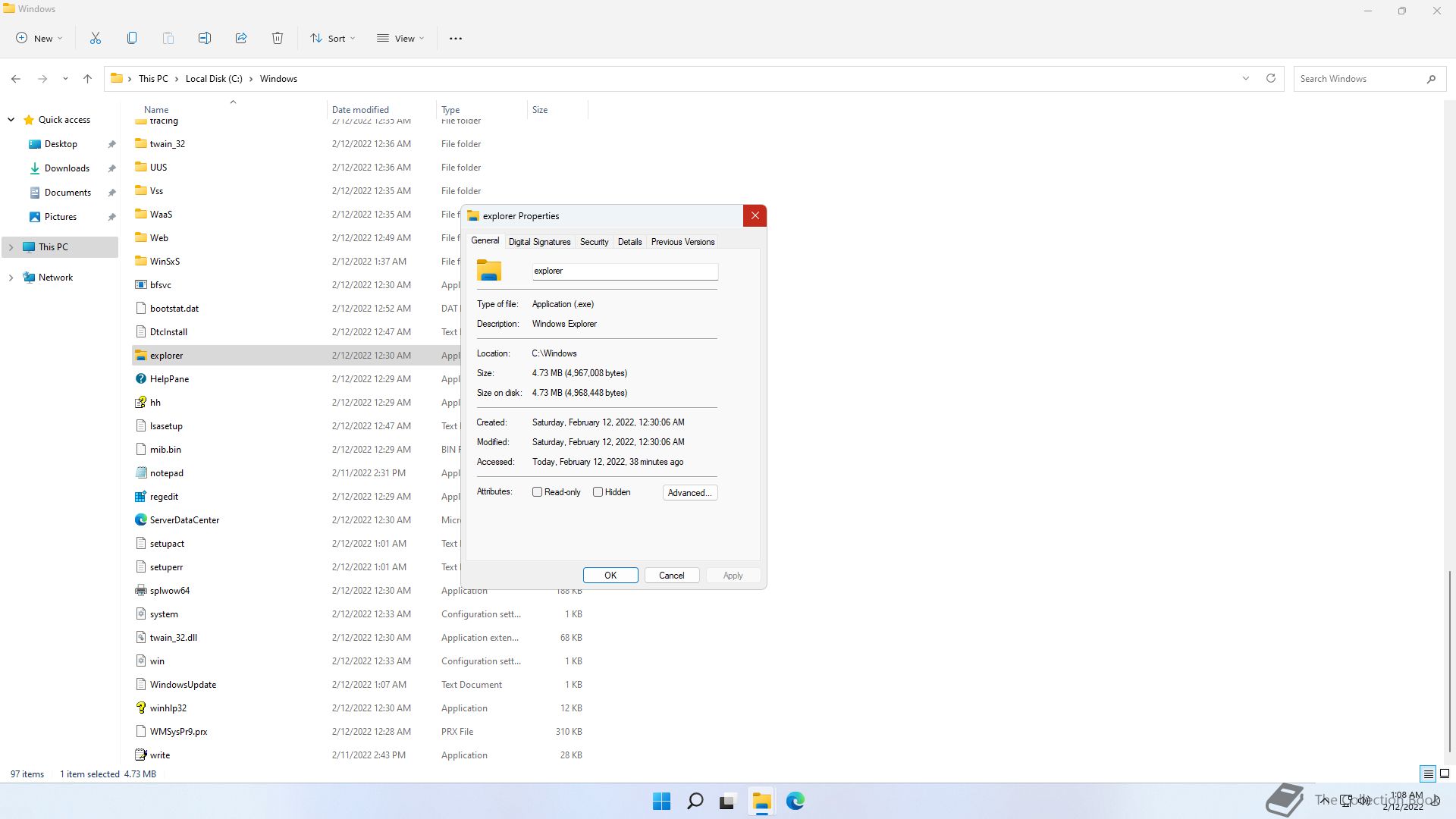This screenshot has height=819, width=1456.
Task: Click the Apply button
Action: point(733,576)
